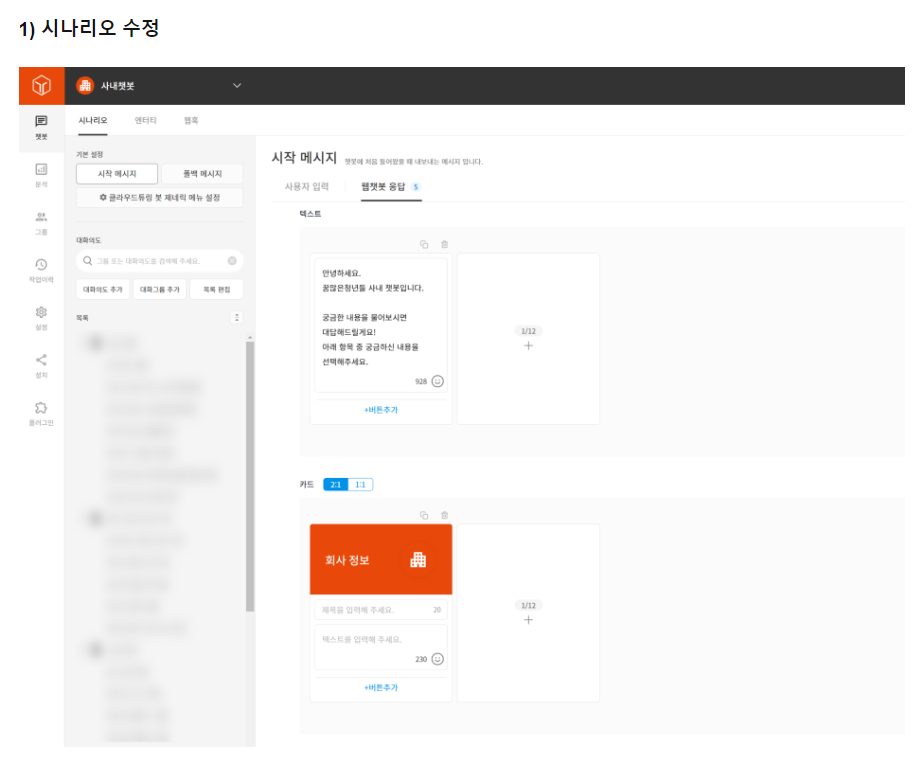
Task: Click the 텍스트 section label
Action: pos(310,214)
